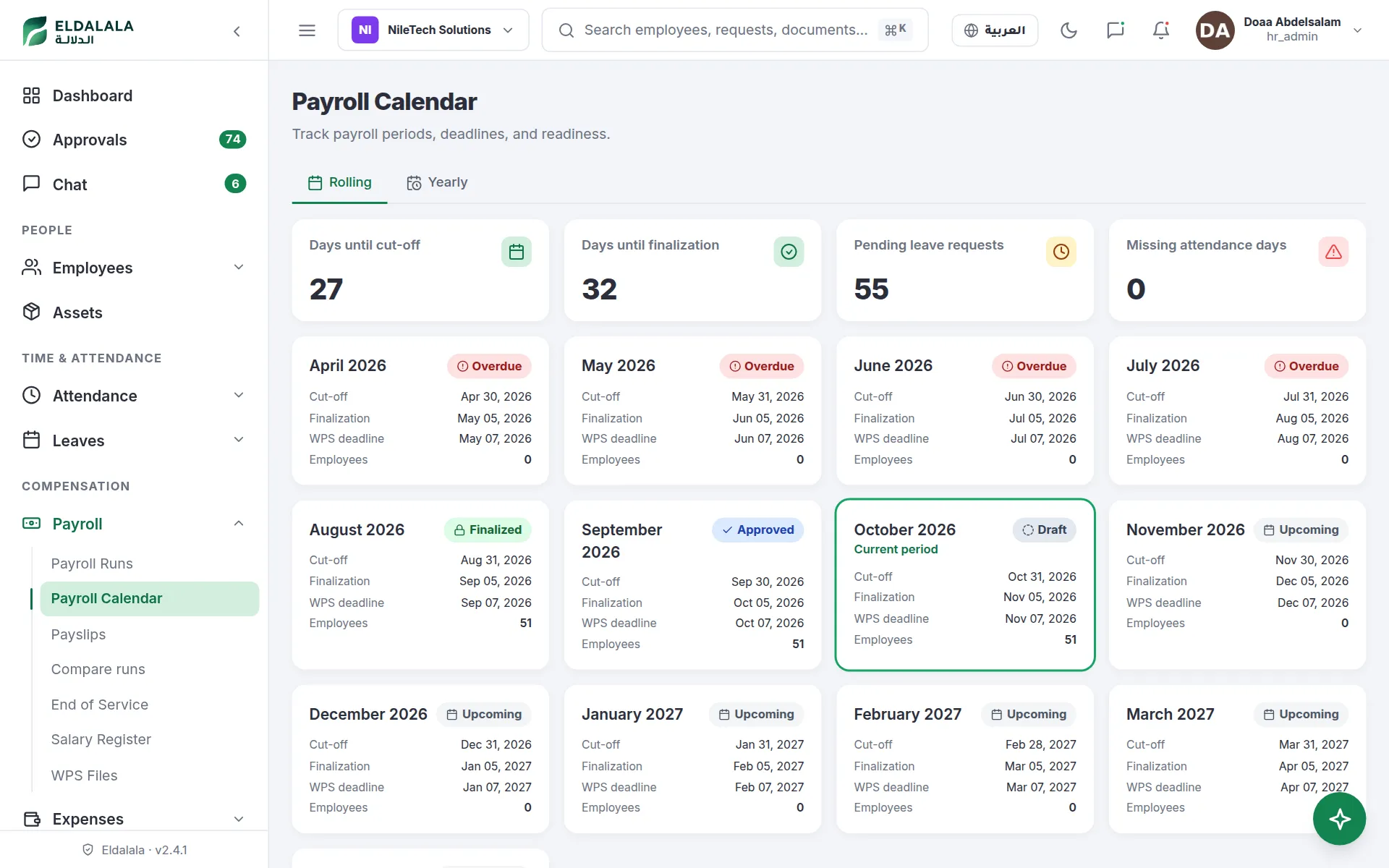Image resolution: width=1389 pixels, height=868 pixels.
Task: Click the September 2026 Approved badge
Action: (757, 529)
